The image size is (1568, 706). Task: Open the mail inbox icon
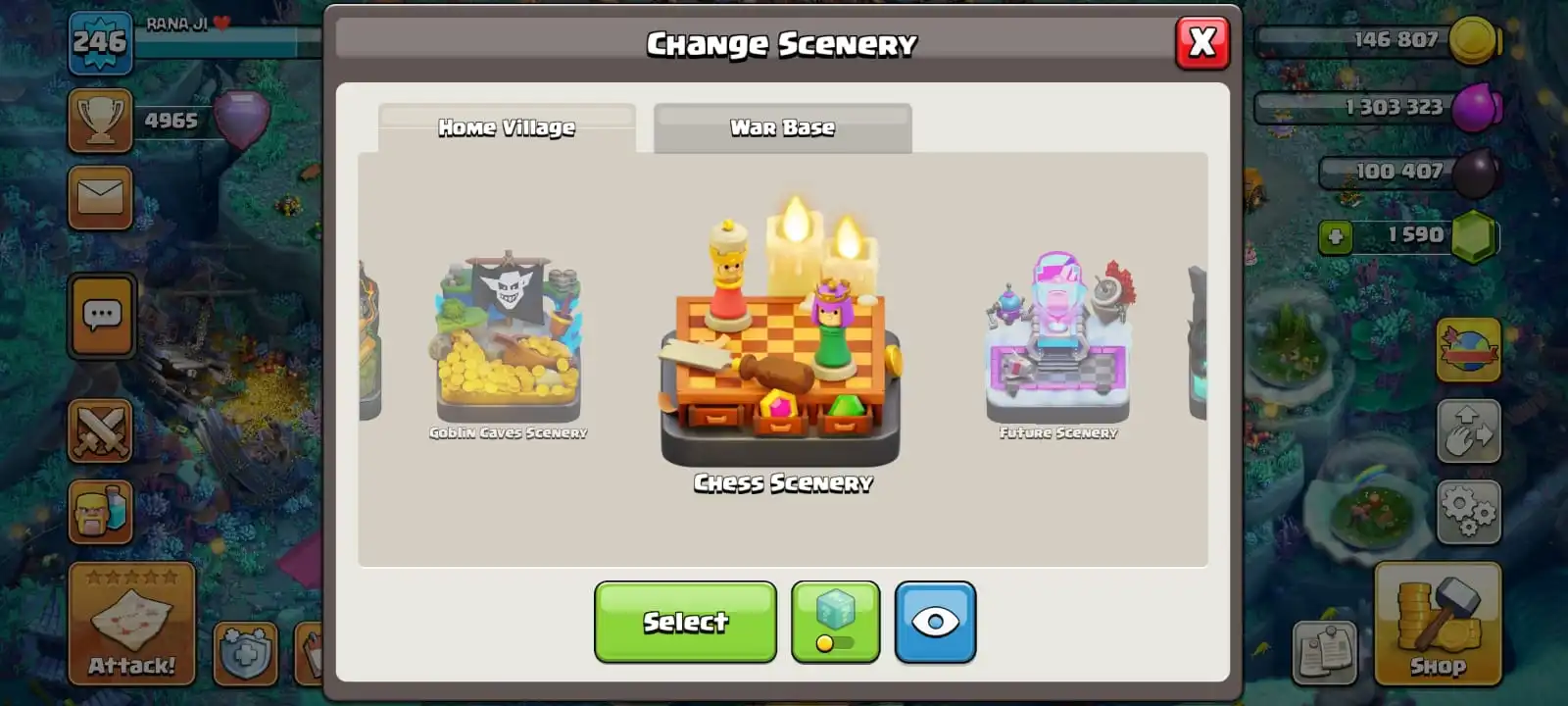pyautogui.click(x=100, y=197)
